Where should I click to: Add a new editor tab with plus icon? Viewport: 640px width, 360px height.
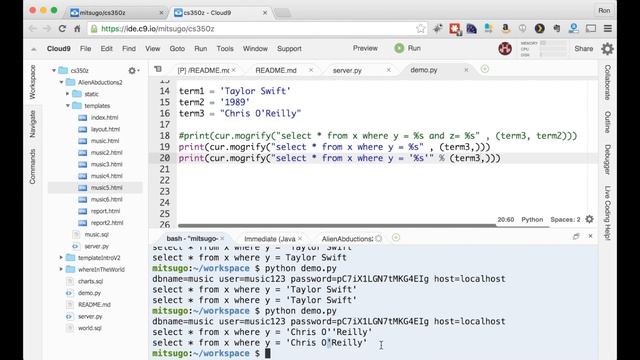pos(484,69)
